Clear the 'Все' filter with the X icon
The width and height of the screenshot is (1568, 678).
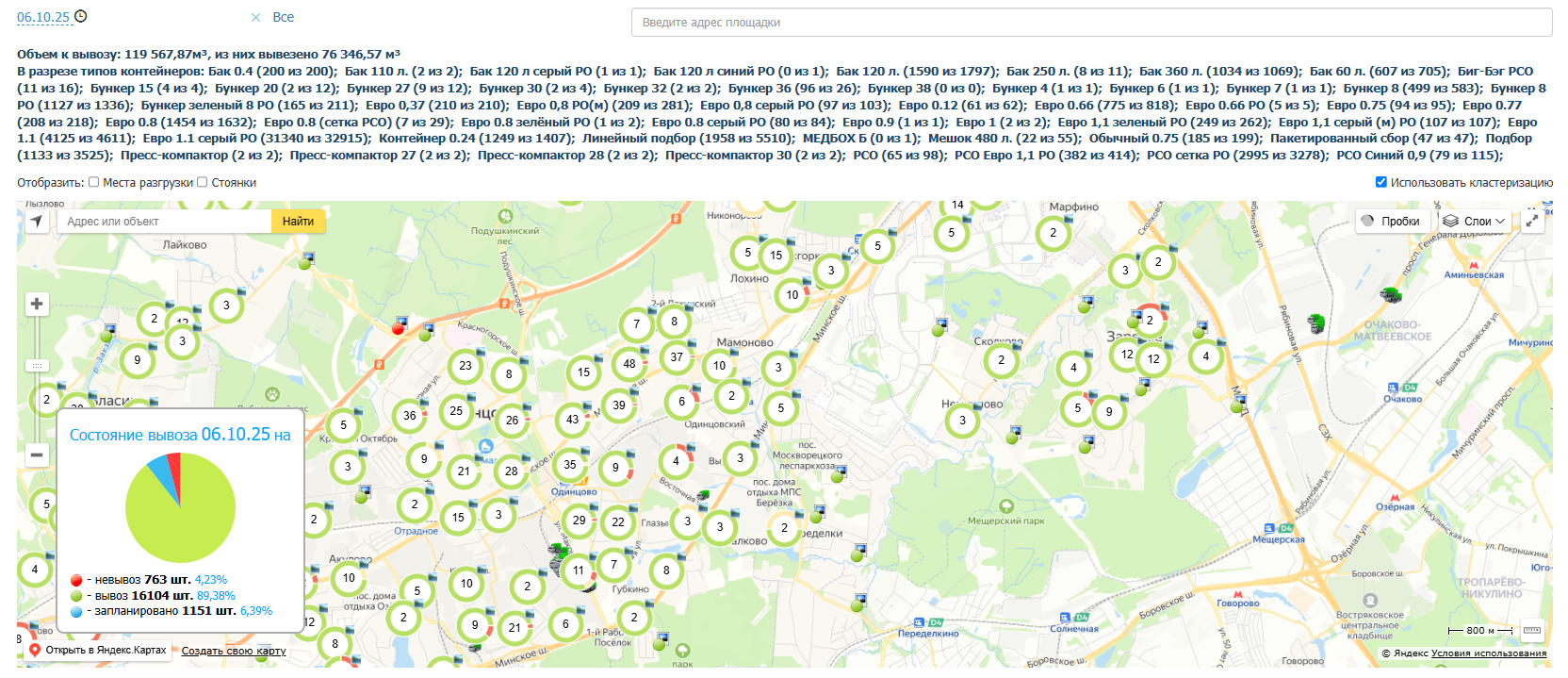coord(255,17)
